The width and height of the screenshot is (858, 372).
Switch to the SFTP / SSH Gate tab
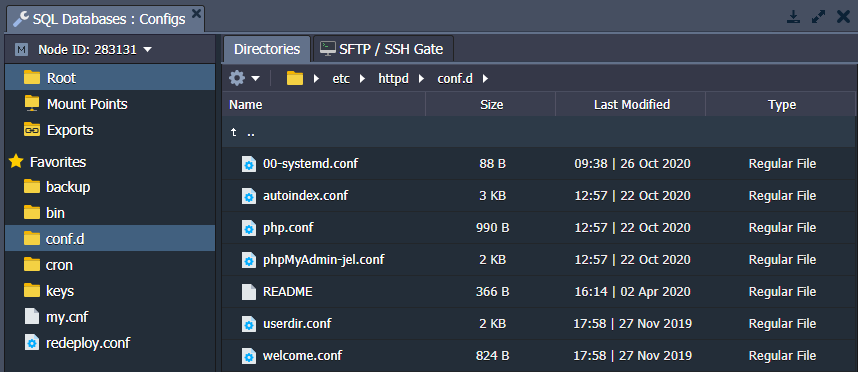point(383,49)
